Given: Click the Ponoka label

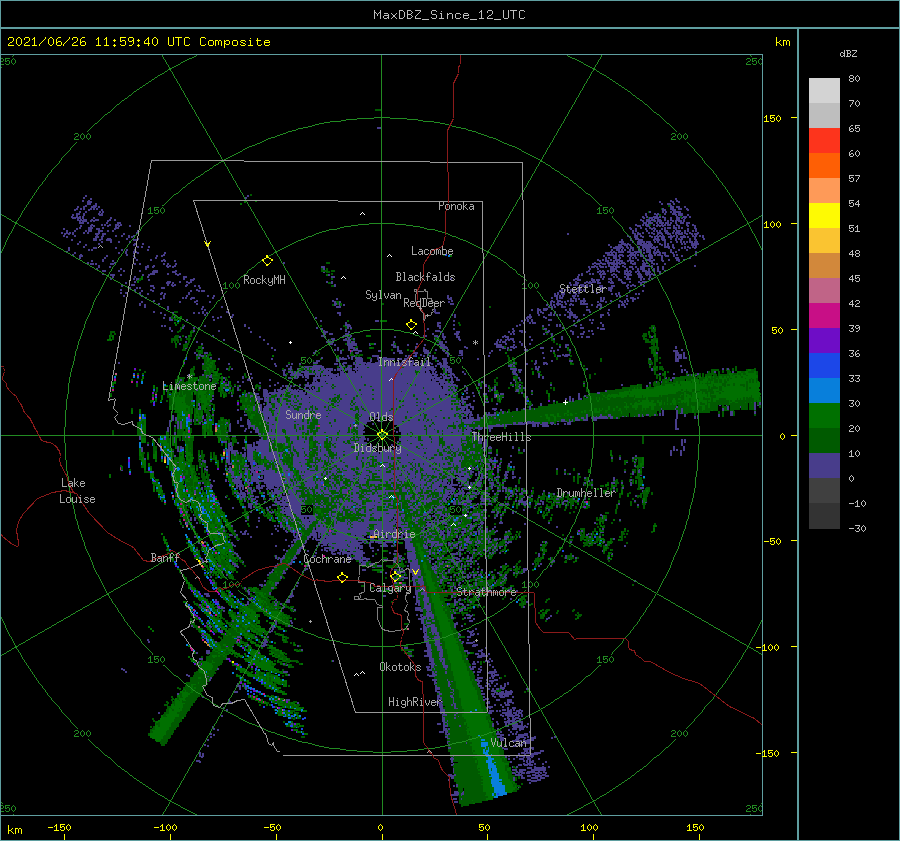Looking at the screenshot, I should [x=456, y=206].
